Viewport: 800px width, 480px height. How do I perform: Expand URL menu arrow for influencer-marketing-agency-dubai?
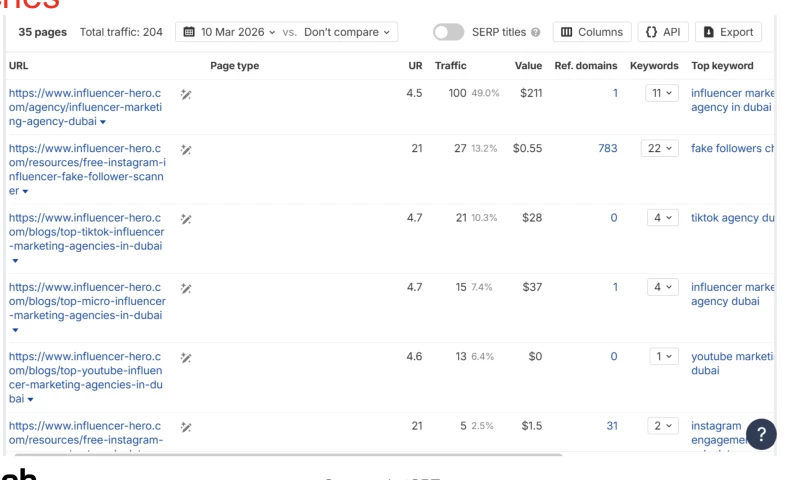[103, 122]
